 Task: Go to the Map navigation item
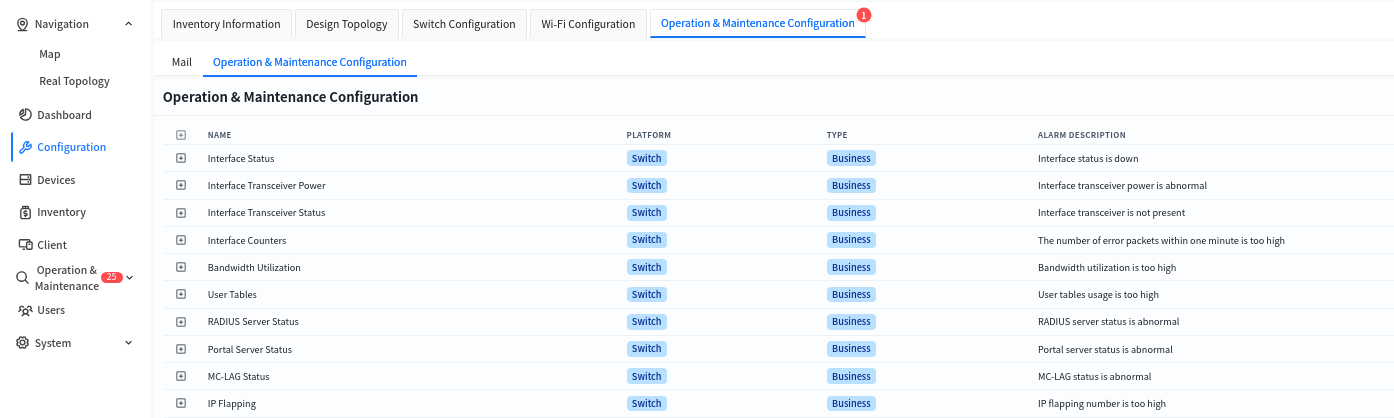click(x=50, y=54)
